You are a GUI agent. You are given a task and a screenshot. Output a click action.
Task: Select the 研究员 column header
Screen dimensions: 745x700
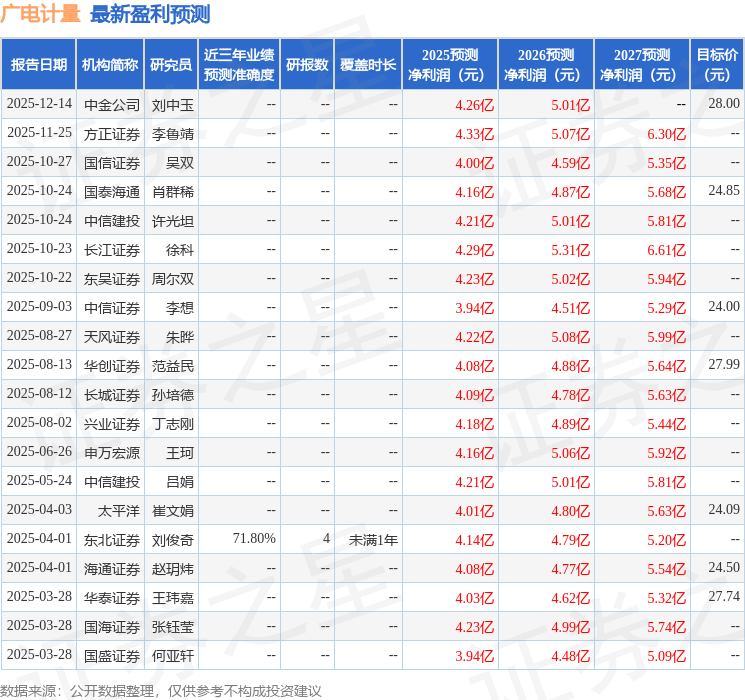pyautogui.click(x=171, y=64)
